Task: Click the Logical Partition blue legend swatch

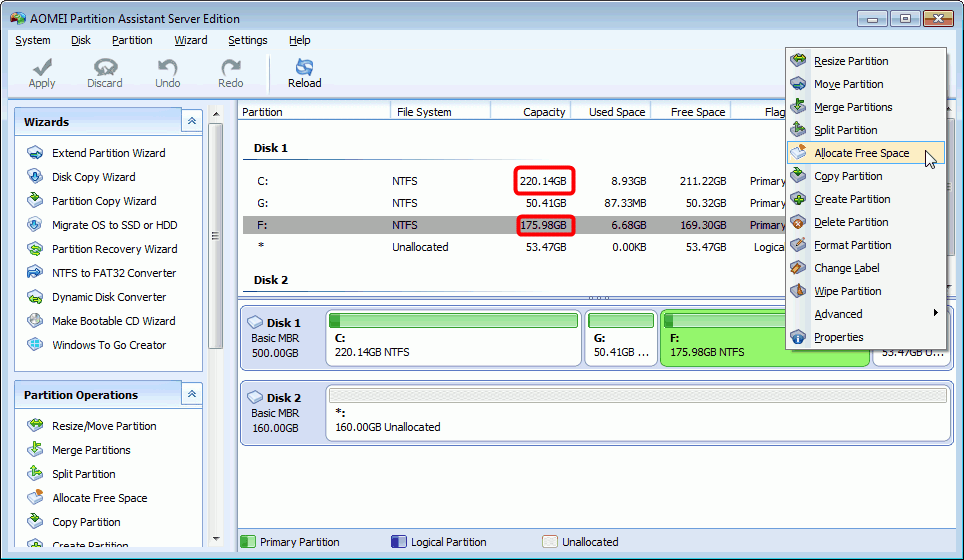Action: [x=398, y=542]
